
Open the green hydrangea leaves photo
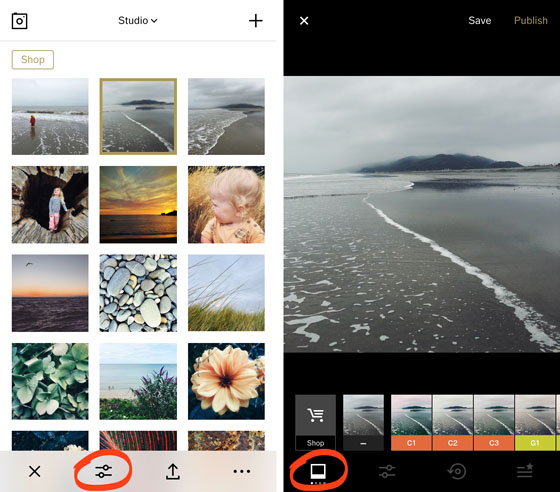point(50,381)
